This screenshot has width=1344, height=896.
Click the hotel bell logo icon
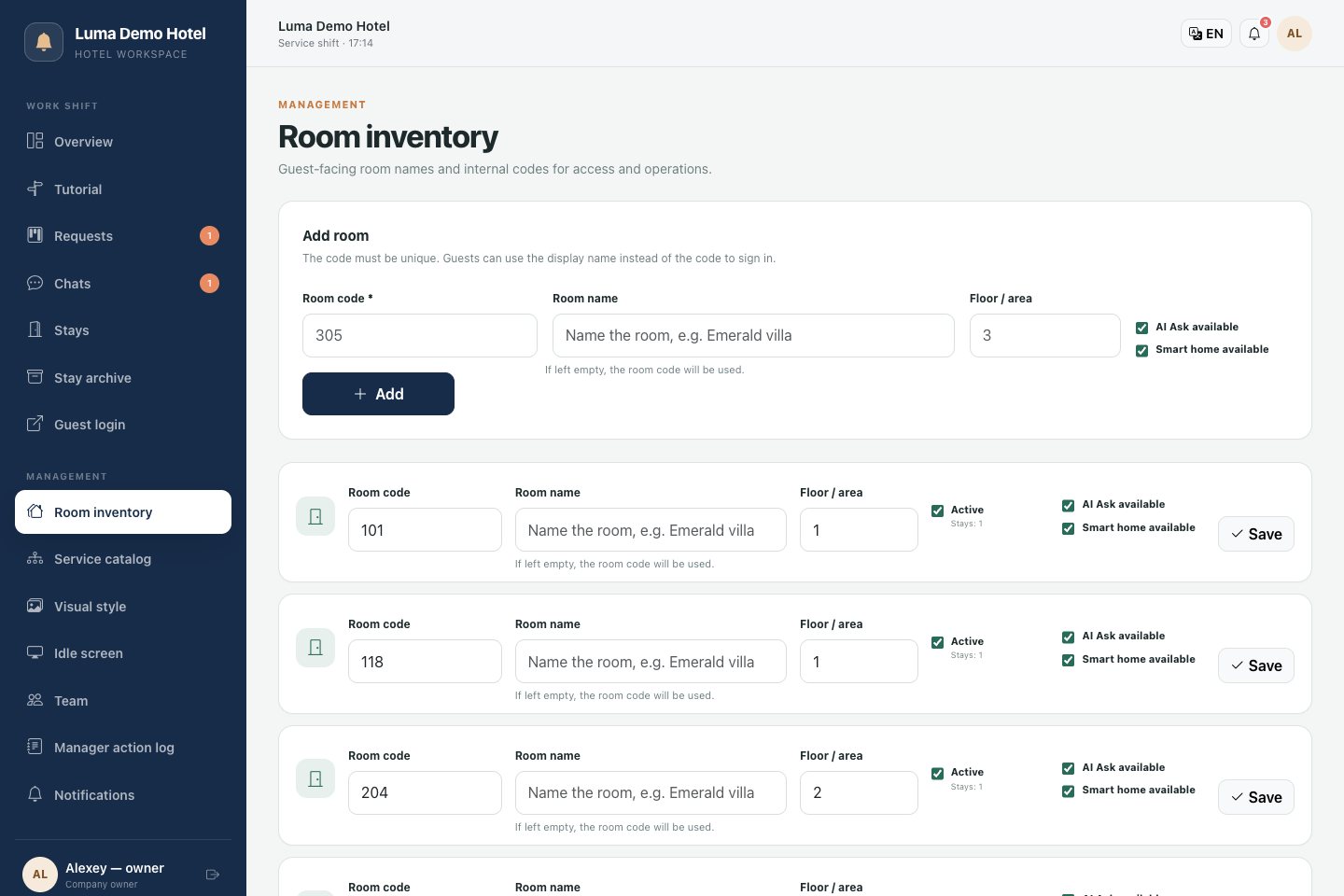[44, 42]
